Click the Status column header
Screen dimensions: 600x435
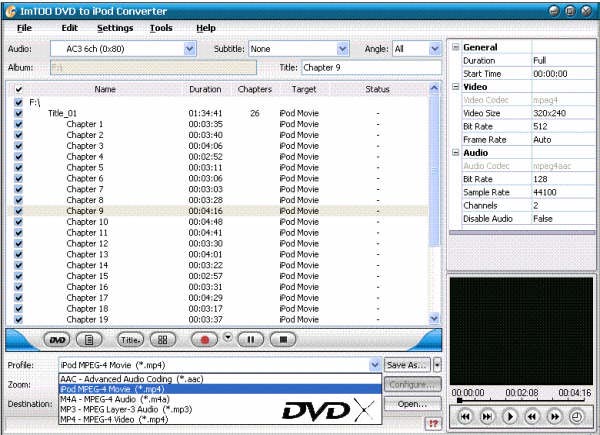(x=377, y=90)
